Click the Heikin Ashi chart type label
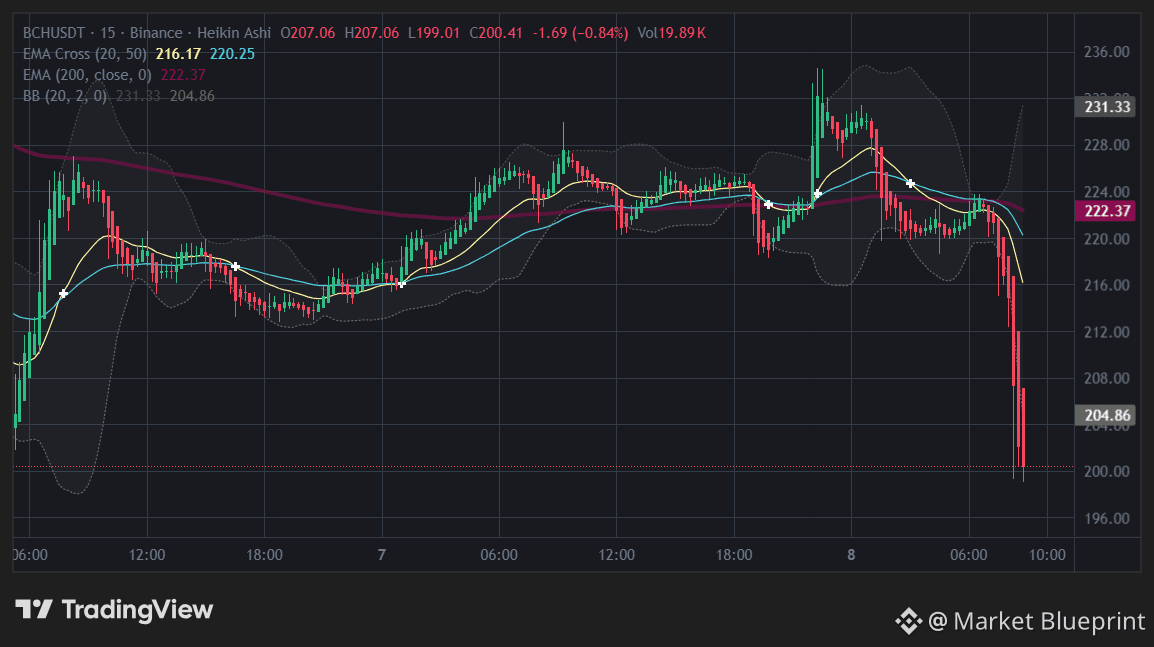The height and width of the screenshot is (647, 1154). tap(234, 33)
